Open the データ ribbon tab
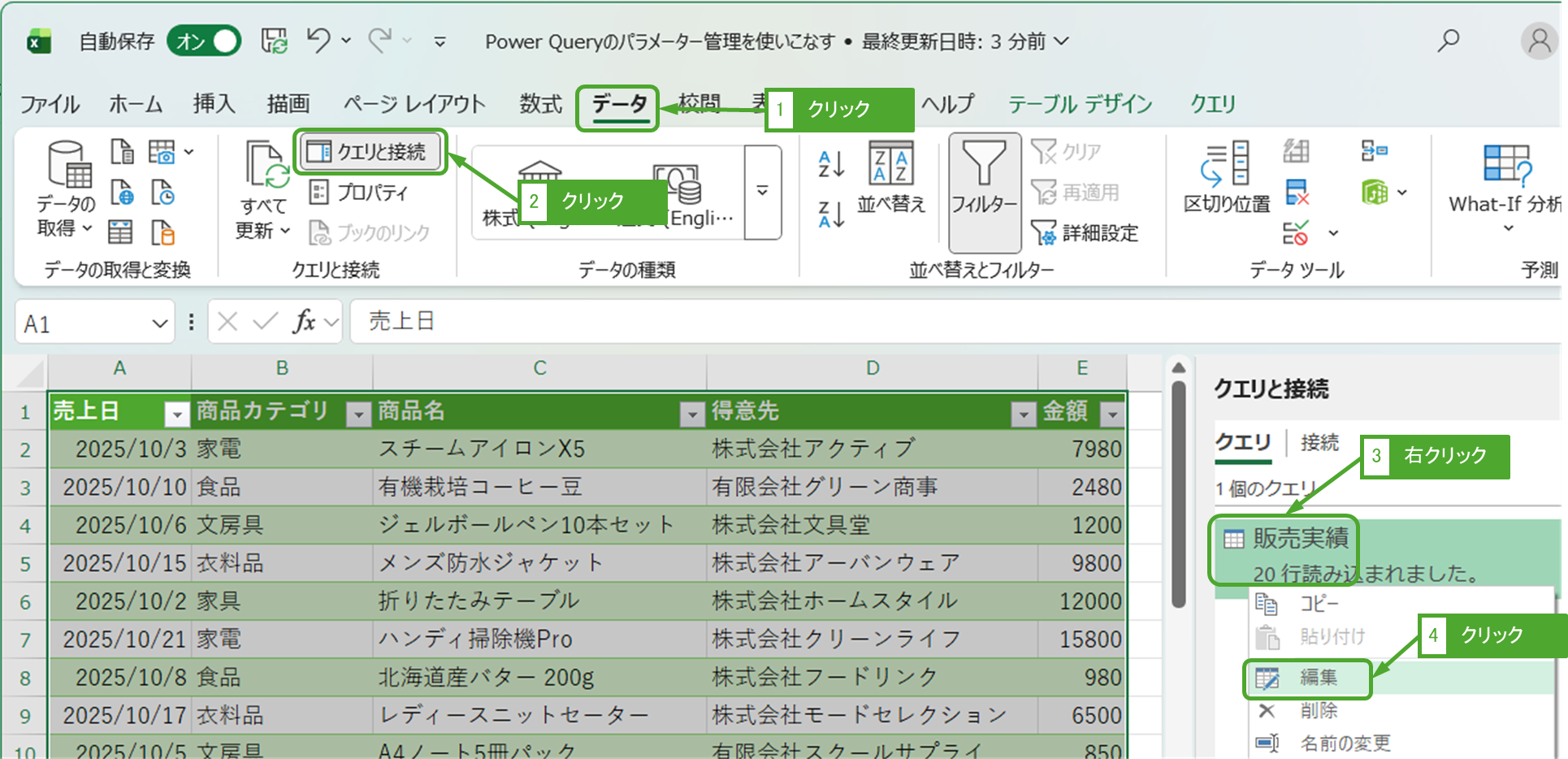Image resolution: width=1568 pixels, height=759 pixels. pos(618,106)
